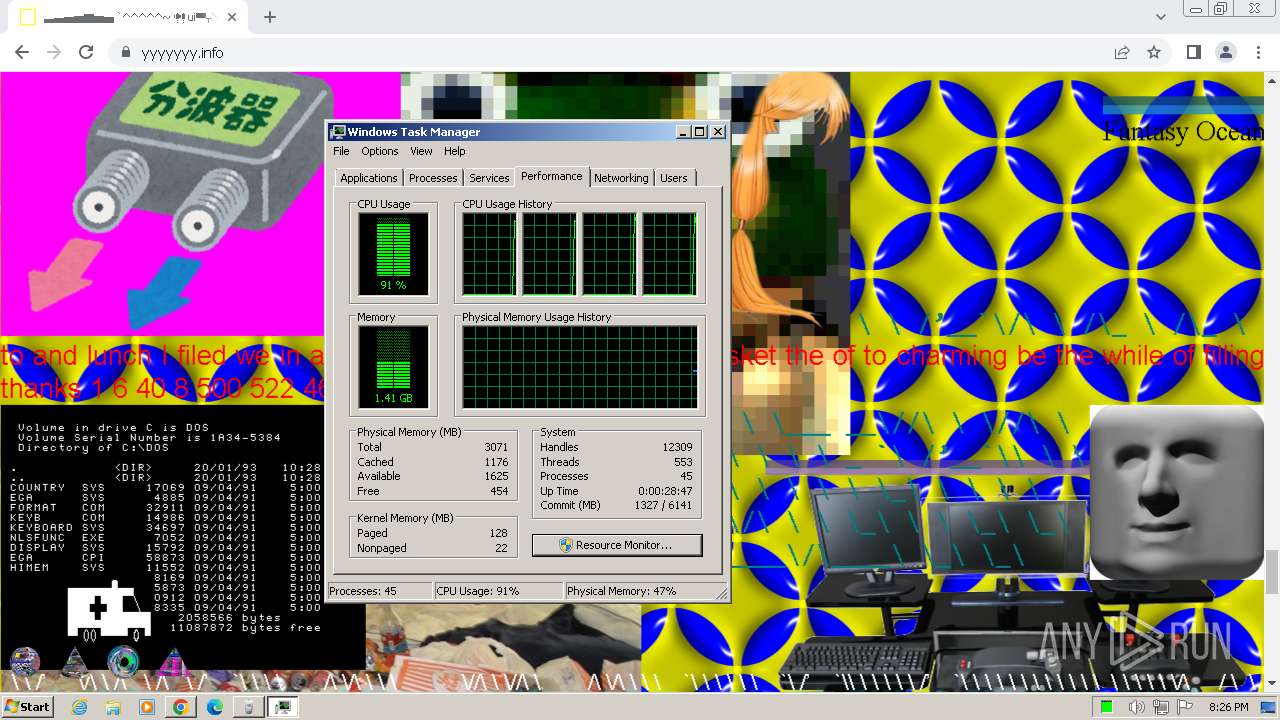
Task: Launch Internet Explorer from taskbar
Action: point(80,707)
